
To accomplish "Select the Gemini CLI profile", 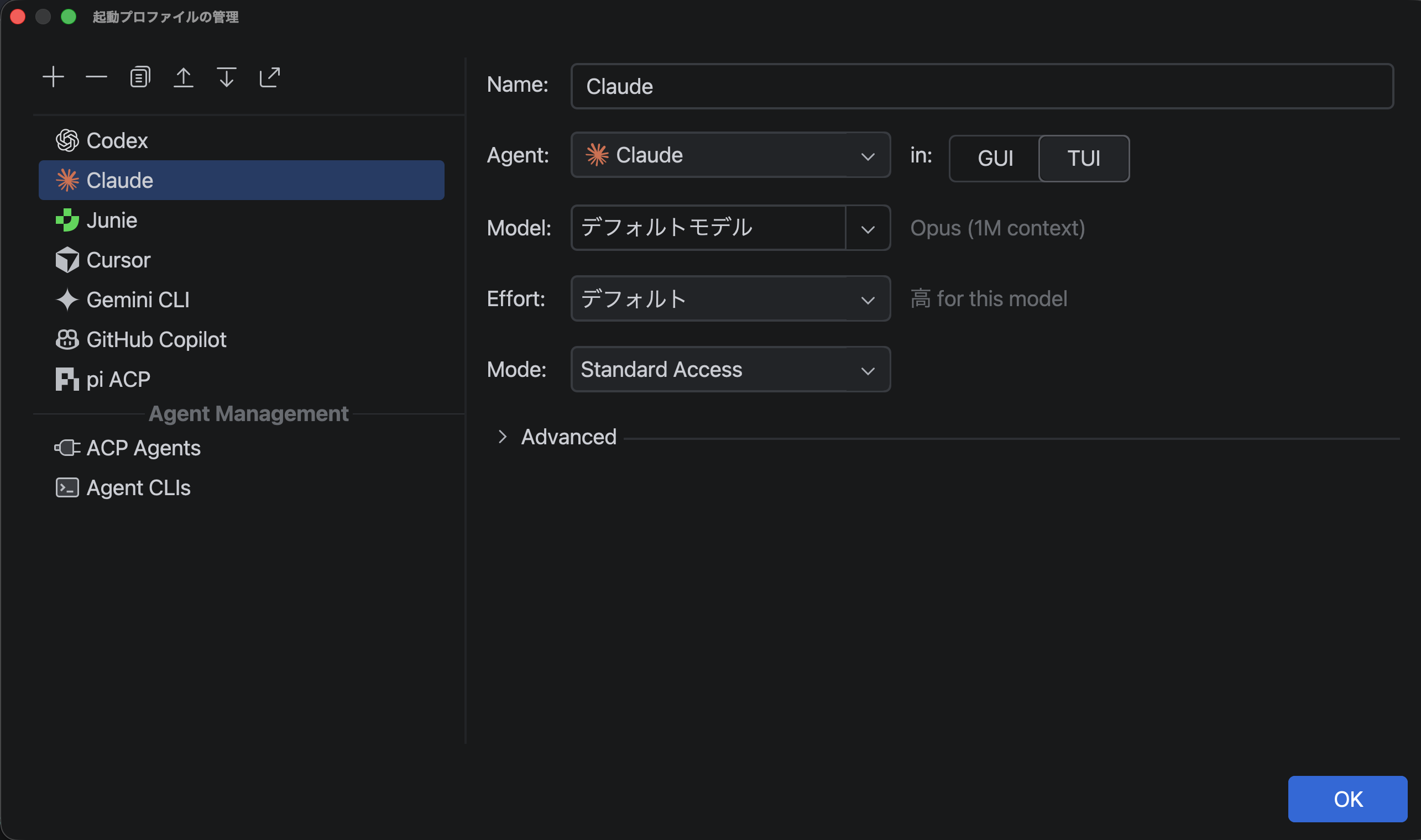I will pos(241,300).
